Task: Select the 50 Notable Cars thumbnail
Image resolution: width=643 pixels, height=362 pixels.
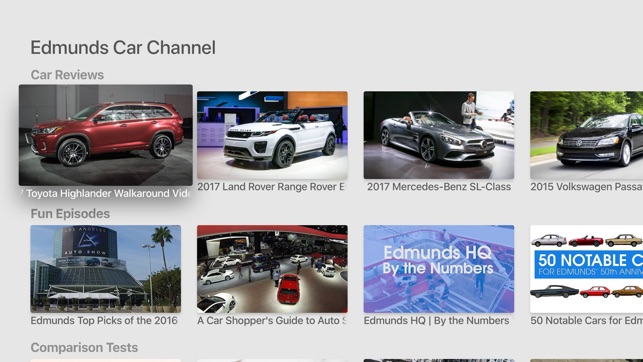Action: click(586, 269)
